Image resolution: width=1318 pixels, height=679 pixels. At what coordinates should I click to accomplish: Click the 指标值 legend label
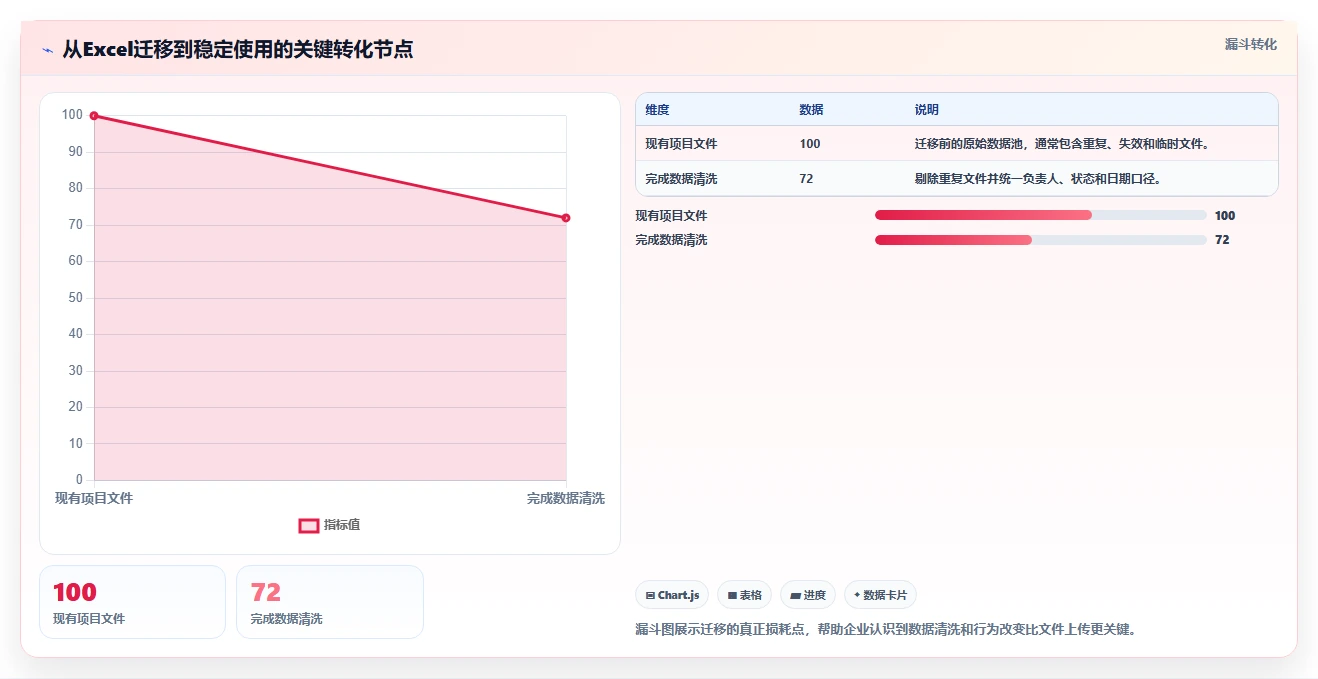point(342,525)
